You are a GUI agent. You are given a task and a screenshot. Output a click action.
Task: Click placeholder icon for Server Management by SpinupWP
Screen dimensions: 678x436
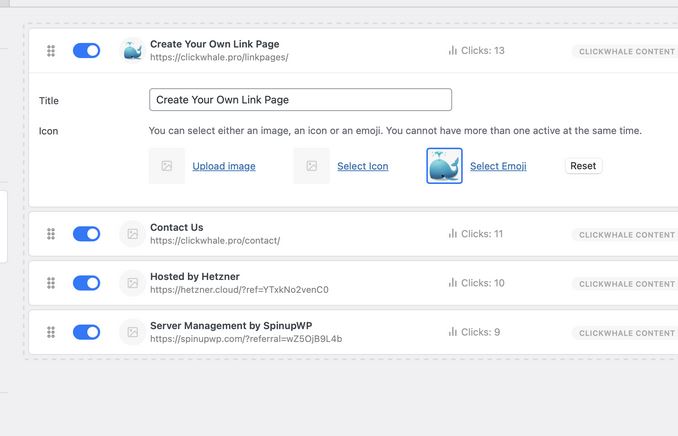point(132,332)
